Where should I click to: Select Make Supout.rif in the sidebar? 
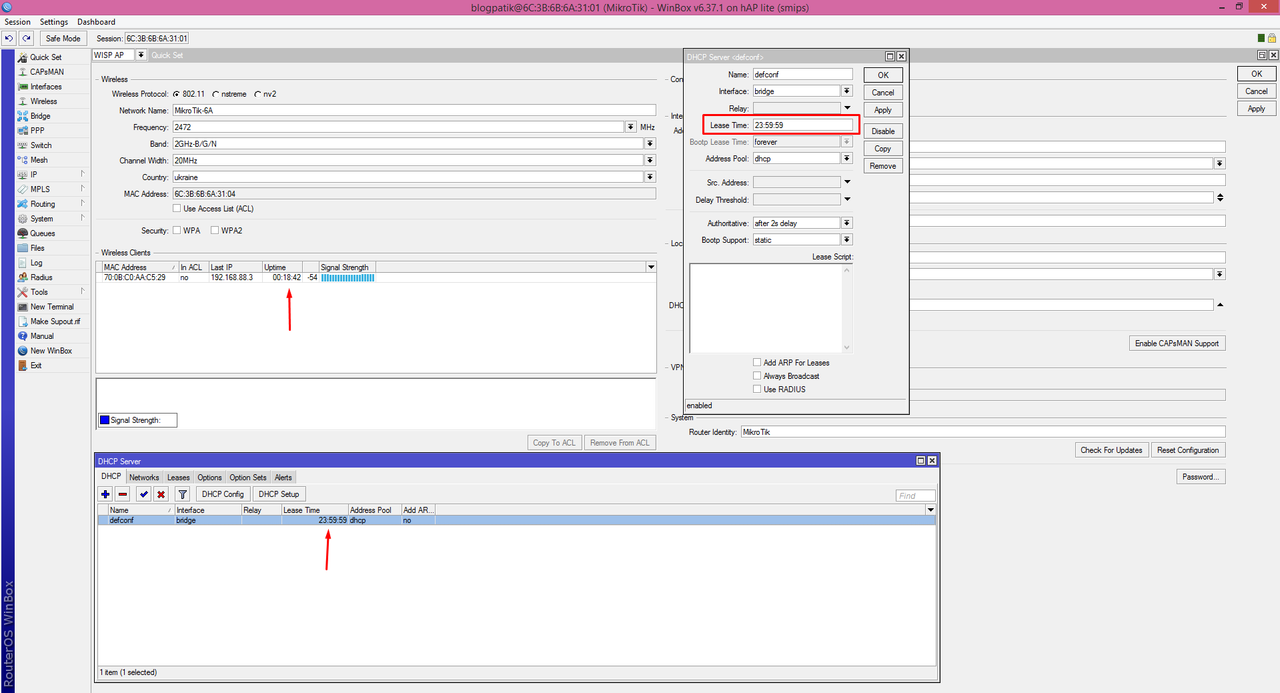[x=54, y=321]
